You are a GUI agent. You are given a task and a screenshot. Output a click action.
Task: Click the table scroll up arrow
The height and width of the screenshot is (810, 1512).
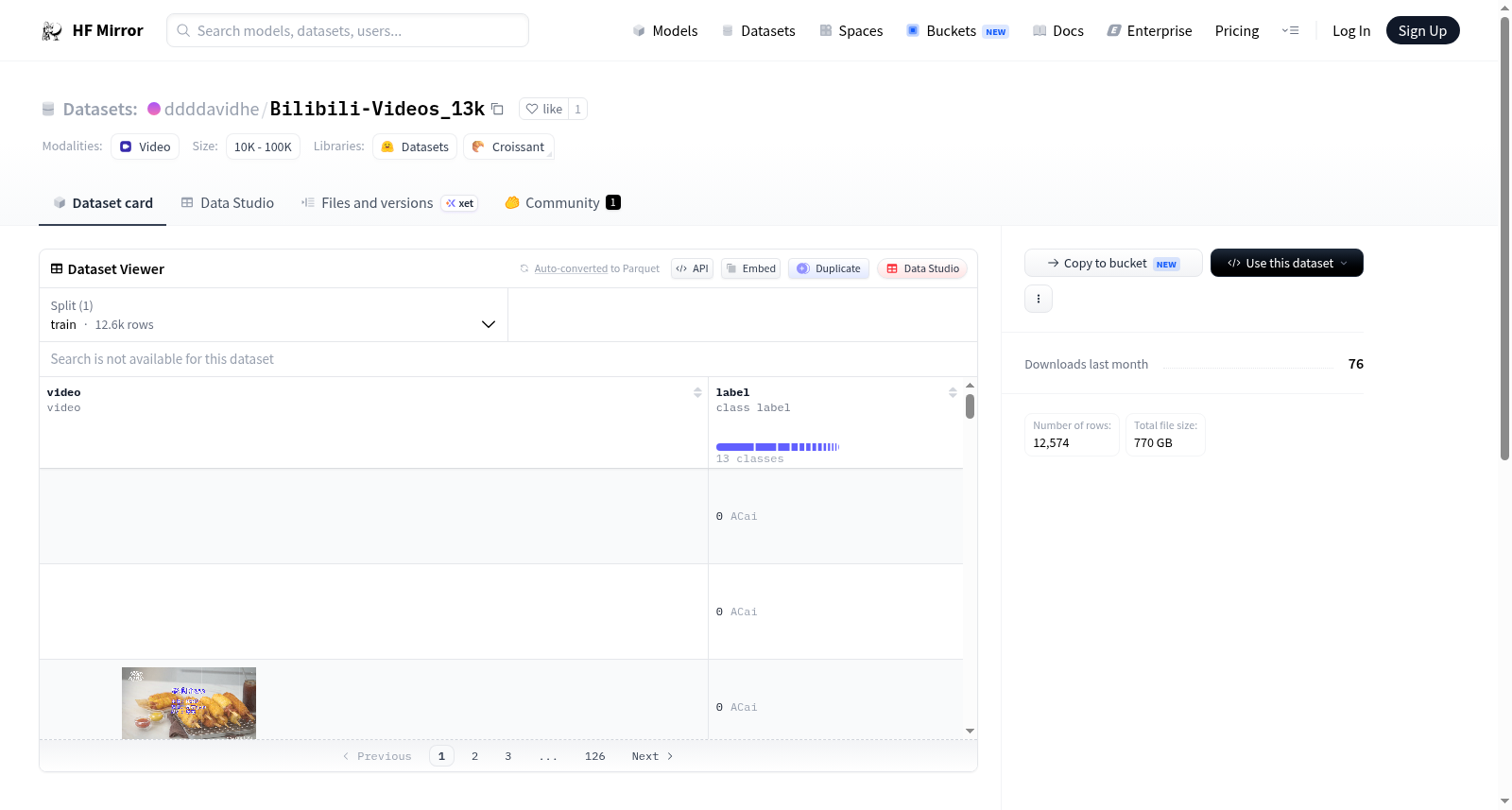[x=970, y=386]
